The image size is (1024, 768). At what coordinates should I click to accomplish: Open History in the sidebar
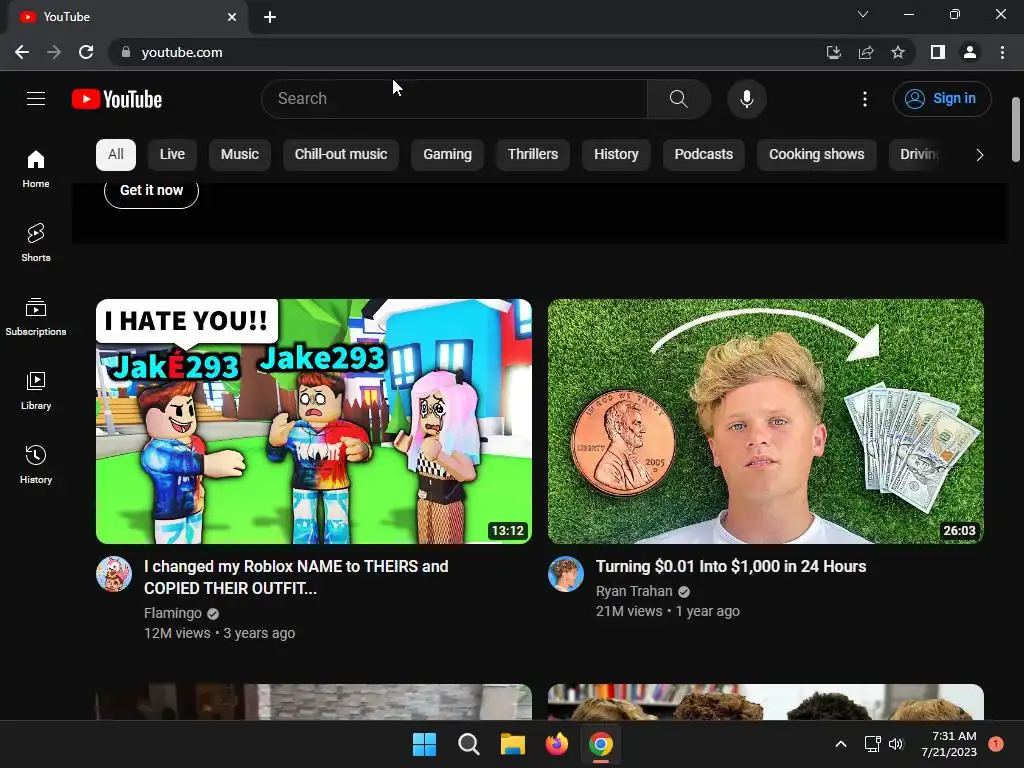[36, 464]
